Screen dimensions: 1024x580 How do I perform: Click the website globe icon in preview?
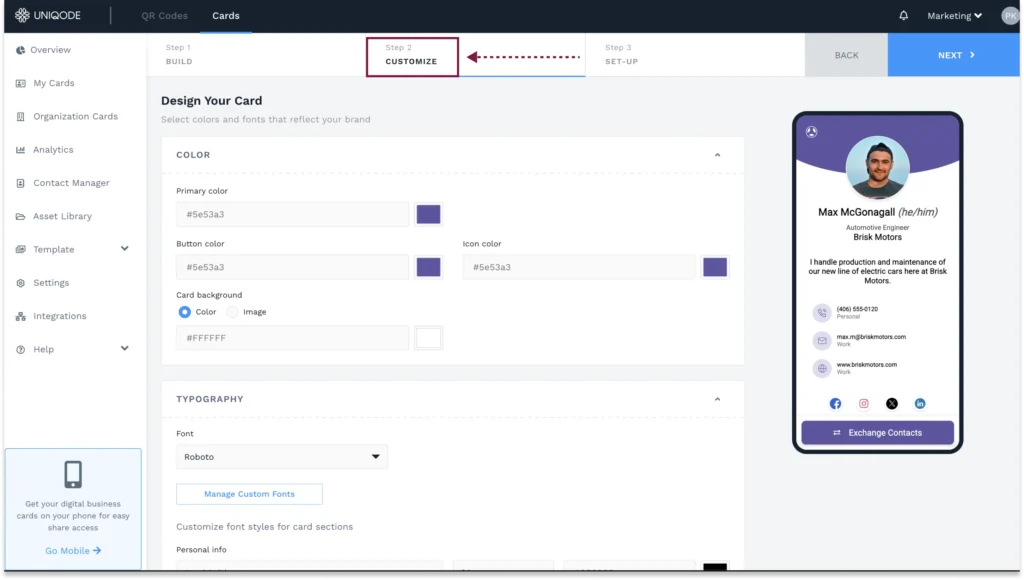(x=822, y=368)
